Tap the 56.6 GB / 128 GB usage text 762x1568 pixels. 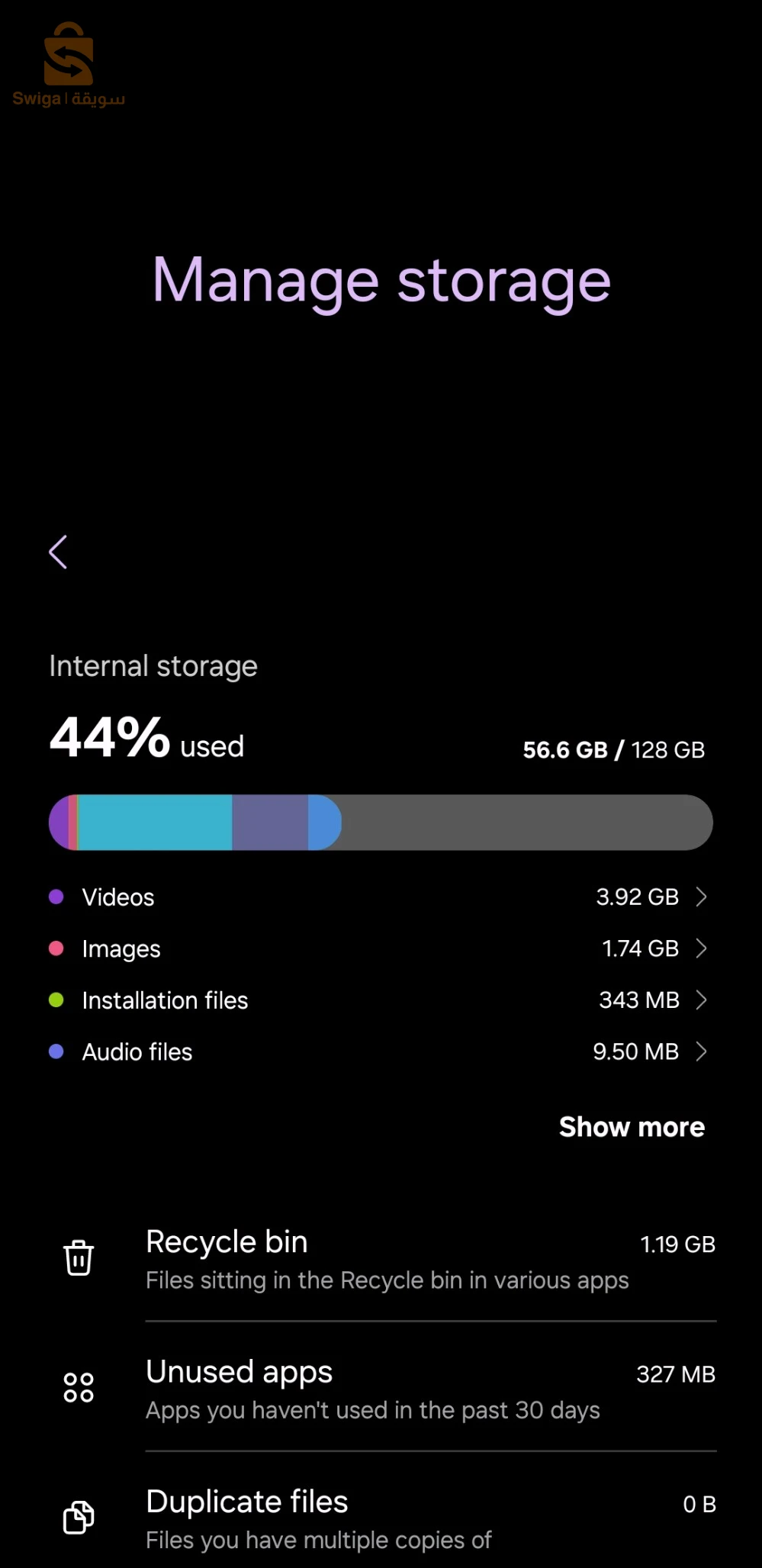[x=613, y=750]
